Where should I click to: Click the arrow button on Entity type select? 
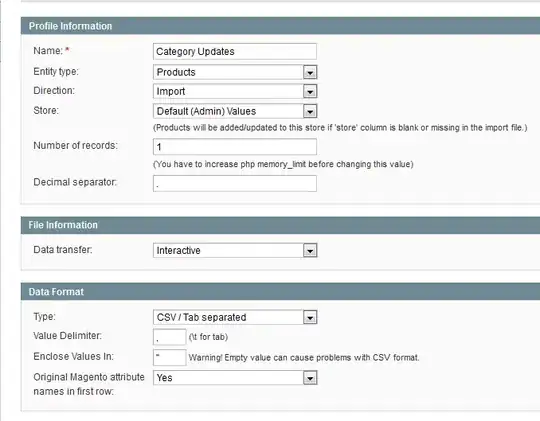pos(310,72)
